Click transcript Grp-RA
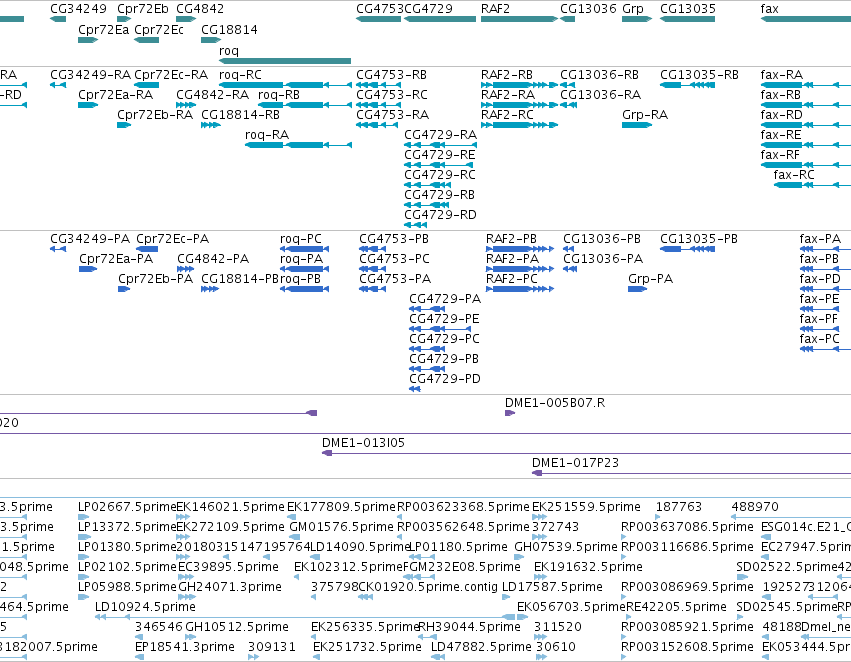 pyautogui.click(x=637, y=125)
